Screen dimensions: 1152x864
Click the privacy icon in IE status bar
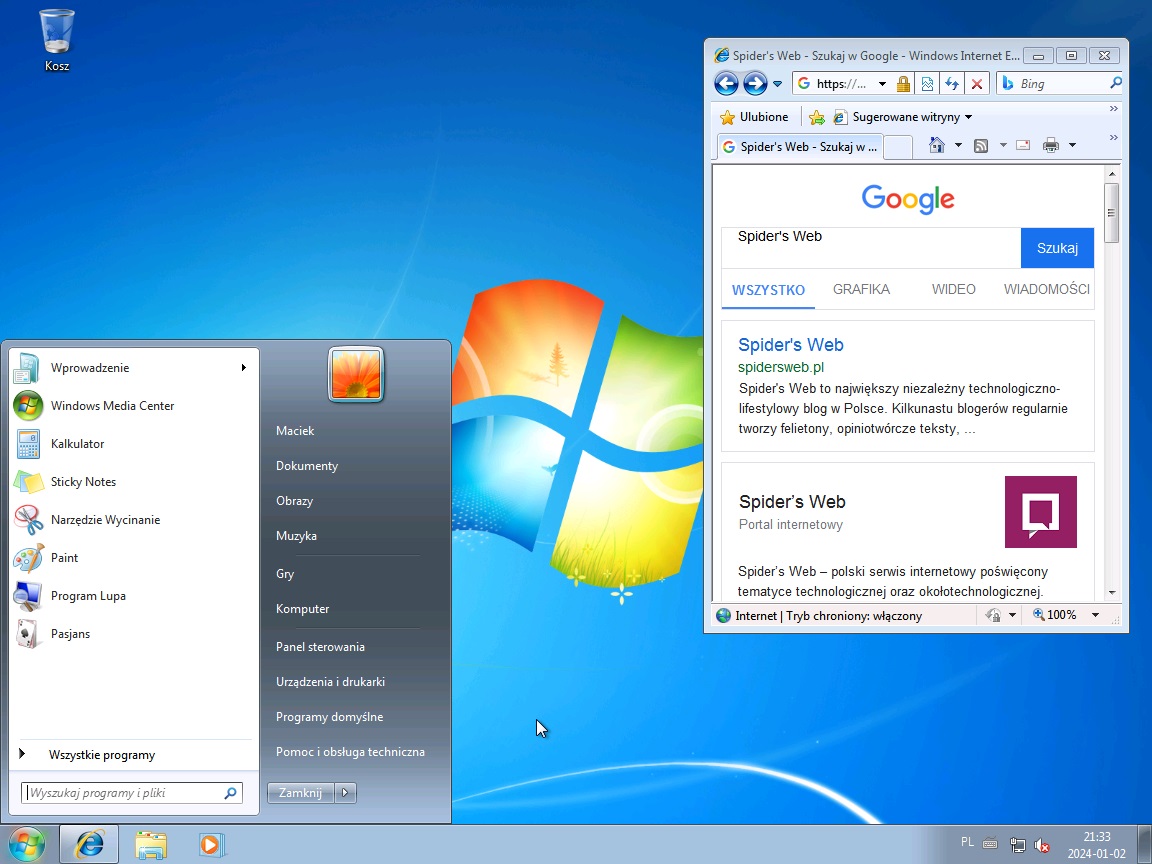pos(993,615)
